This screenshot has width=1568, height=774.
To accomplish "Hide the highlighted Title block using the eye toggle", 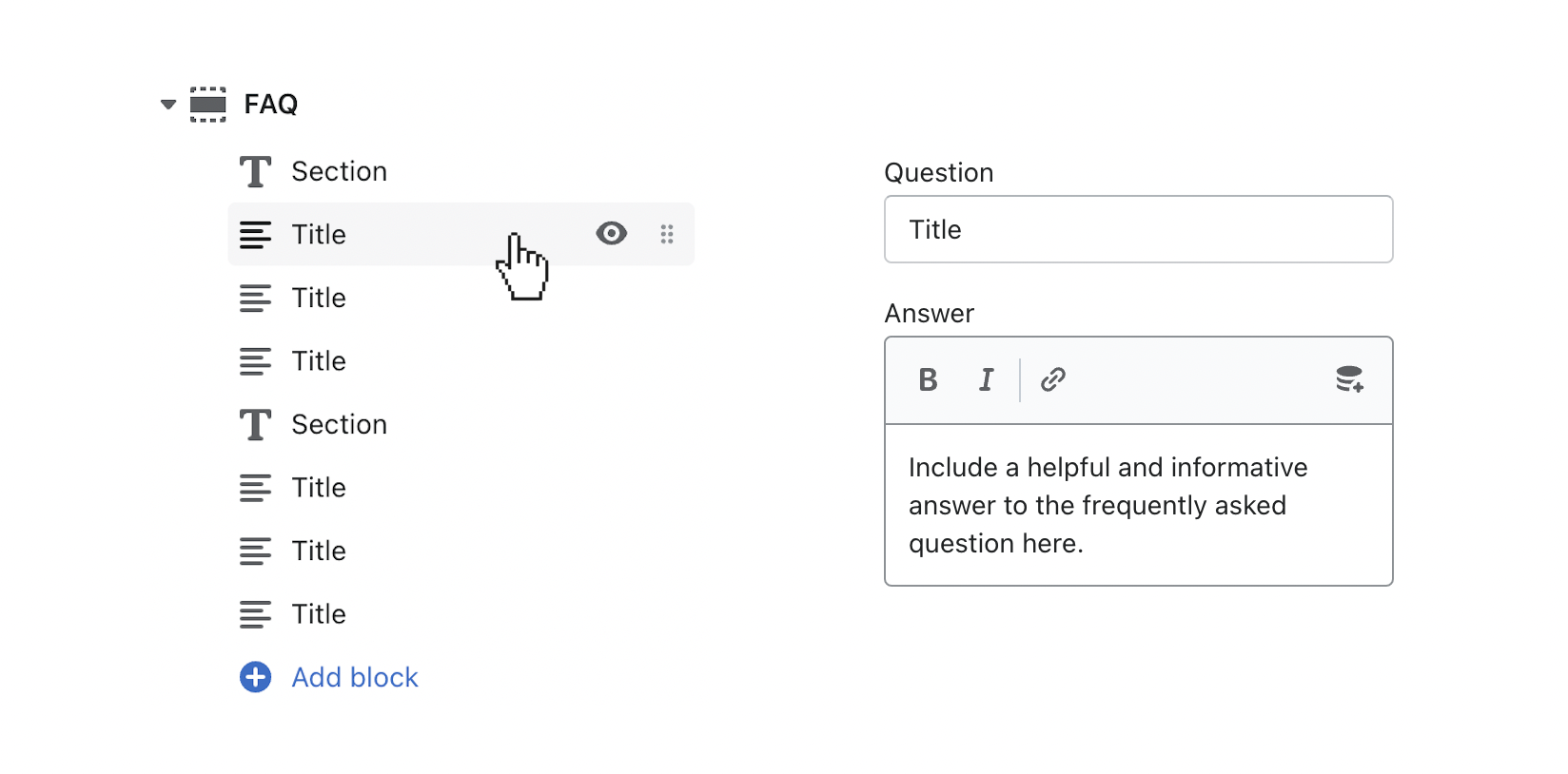I will [x=611, y=233].
